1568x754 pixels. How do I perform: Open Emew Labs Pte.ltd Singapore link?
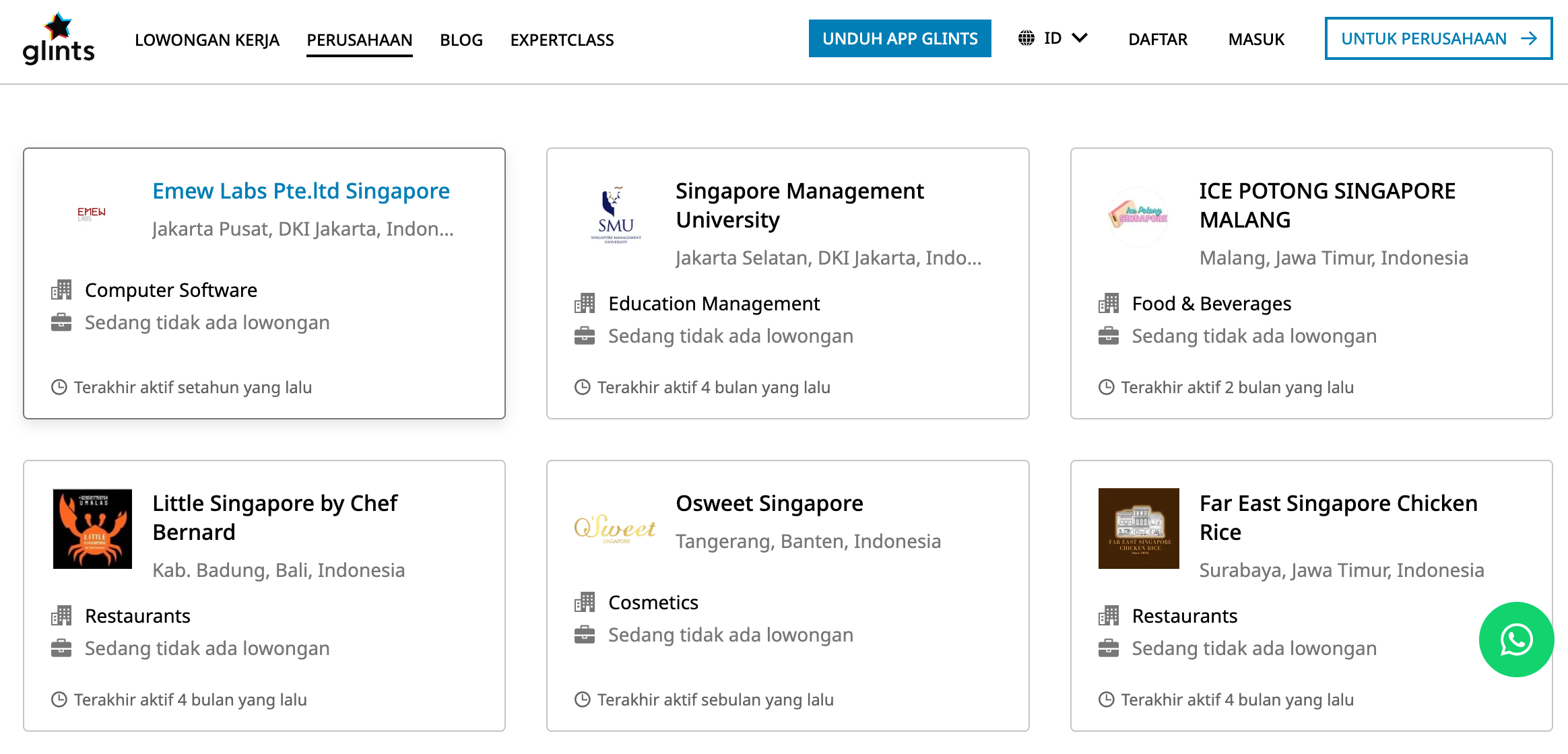[301, 191]
